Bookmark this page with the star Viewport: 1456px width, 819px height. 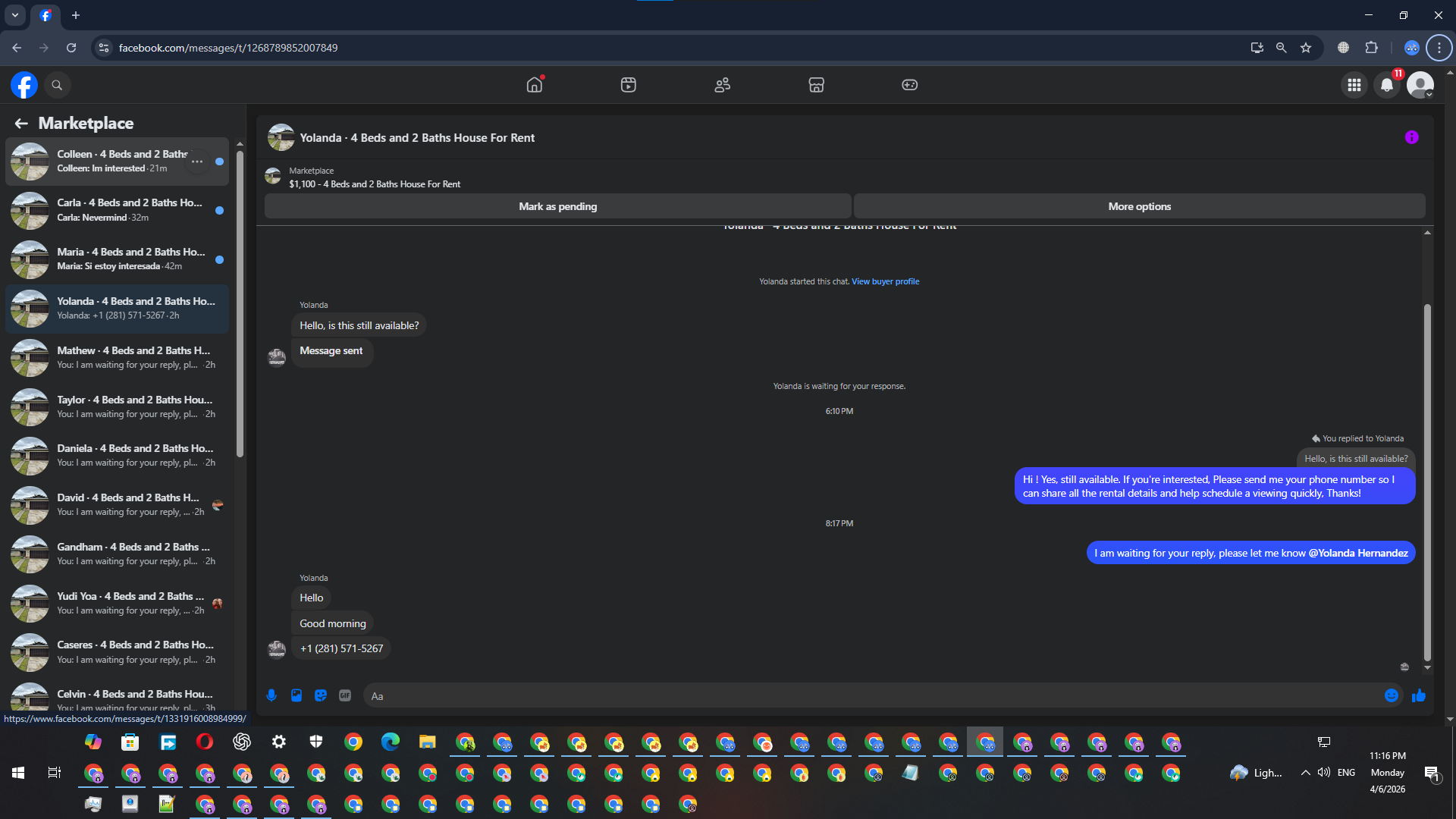point(1306,48)
